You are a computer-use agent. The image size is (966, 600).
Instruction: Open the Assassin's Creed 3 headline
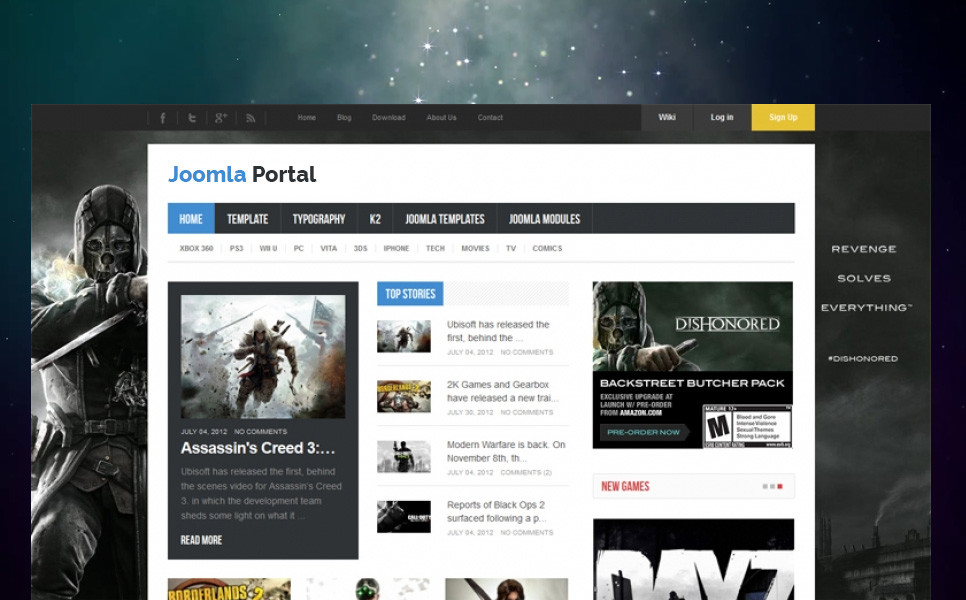pos(258,448)
